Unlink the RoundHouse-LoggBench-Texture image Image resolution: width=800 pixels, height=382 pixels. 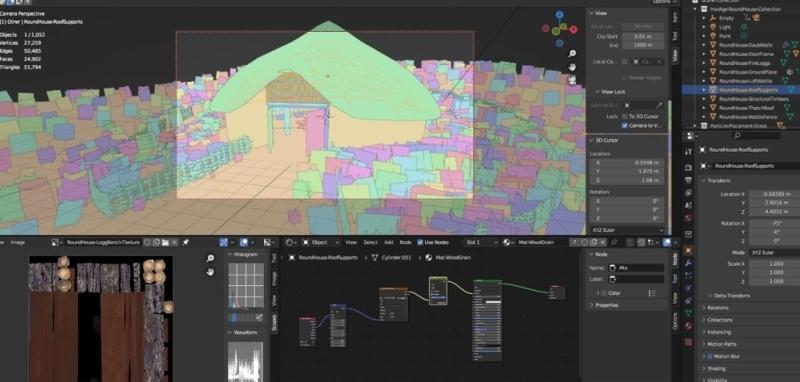(x=173, y=242)
